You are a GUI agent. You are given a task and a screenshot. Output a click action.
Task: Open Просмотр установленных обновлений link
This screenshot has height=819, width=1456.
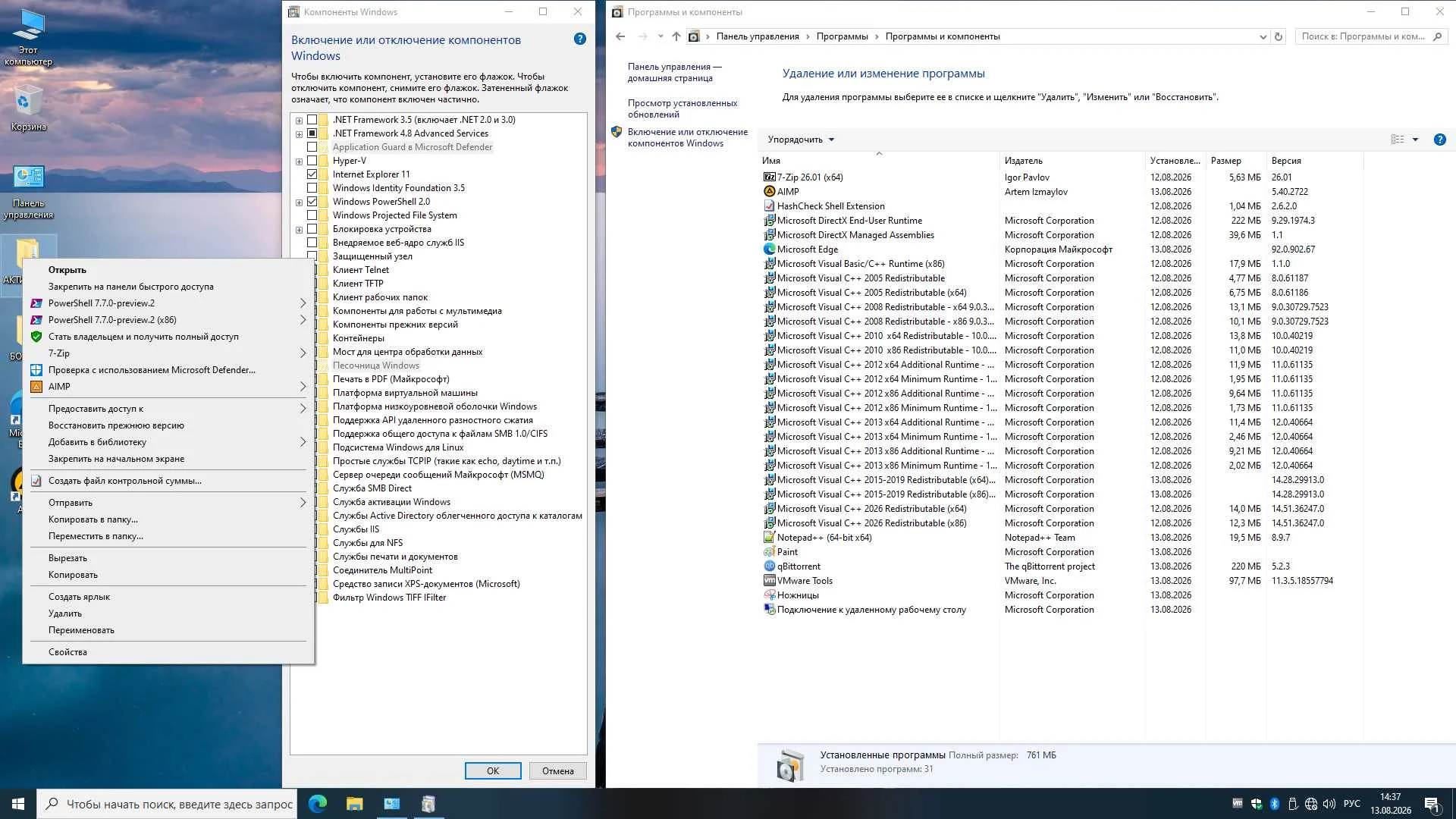click(x=682, y=108)
